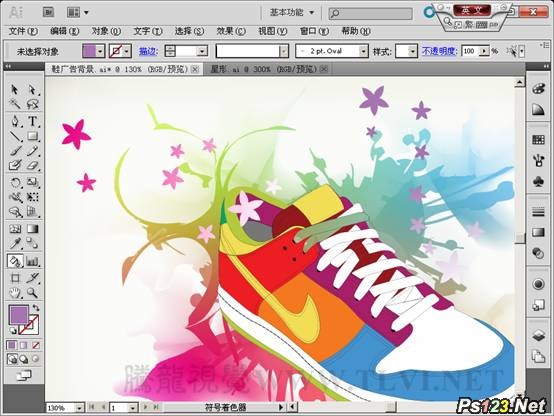Image resolution: width=554 pixels, height=416 pixels.
Task: Open the 不透明度 transparency link
Action: [x=440, y=52]
